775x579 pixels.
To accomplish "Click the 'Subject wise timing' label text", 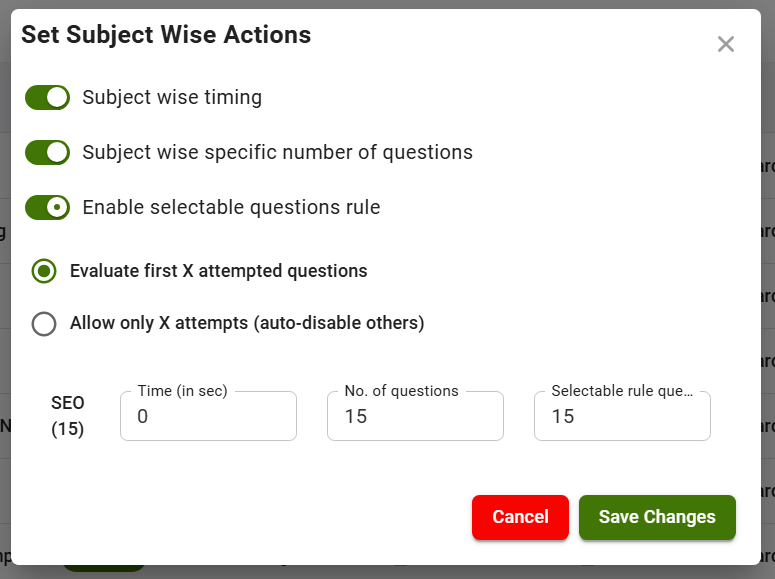I will point(172,97).
